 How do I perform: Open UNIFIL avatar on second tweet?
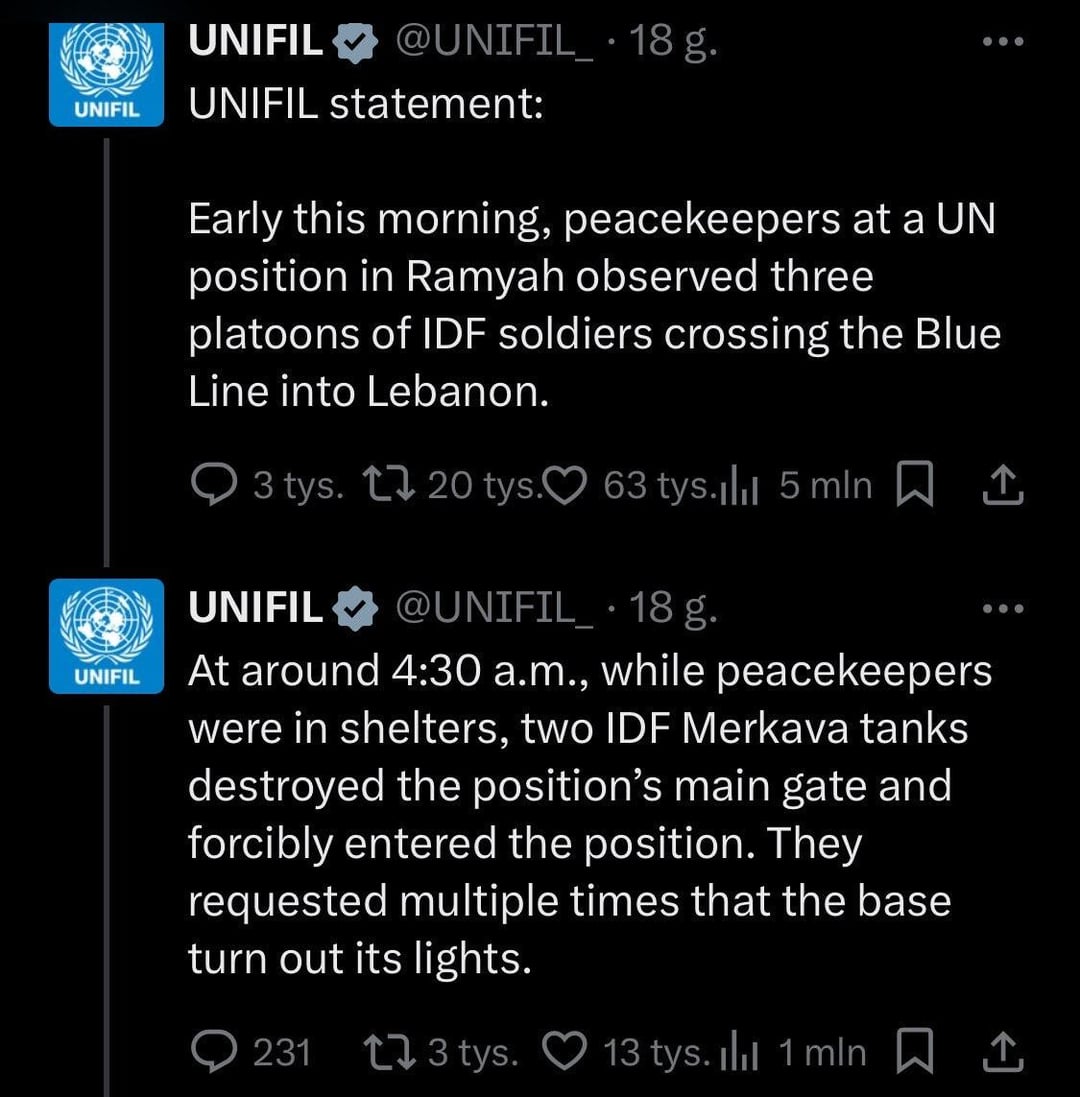(x=106, y=636)
